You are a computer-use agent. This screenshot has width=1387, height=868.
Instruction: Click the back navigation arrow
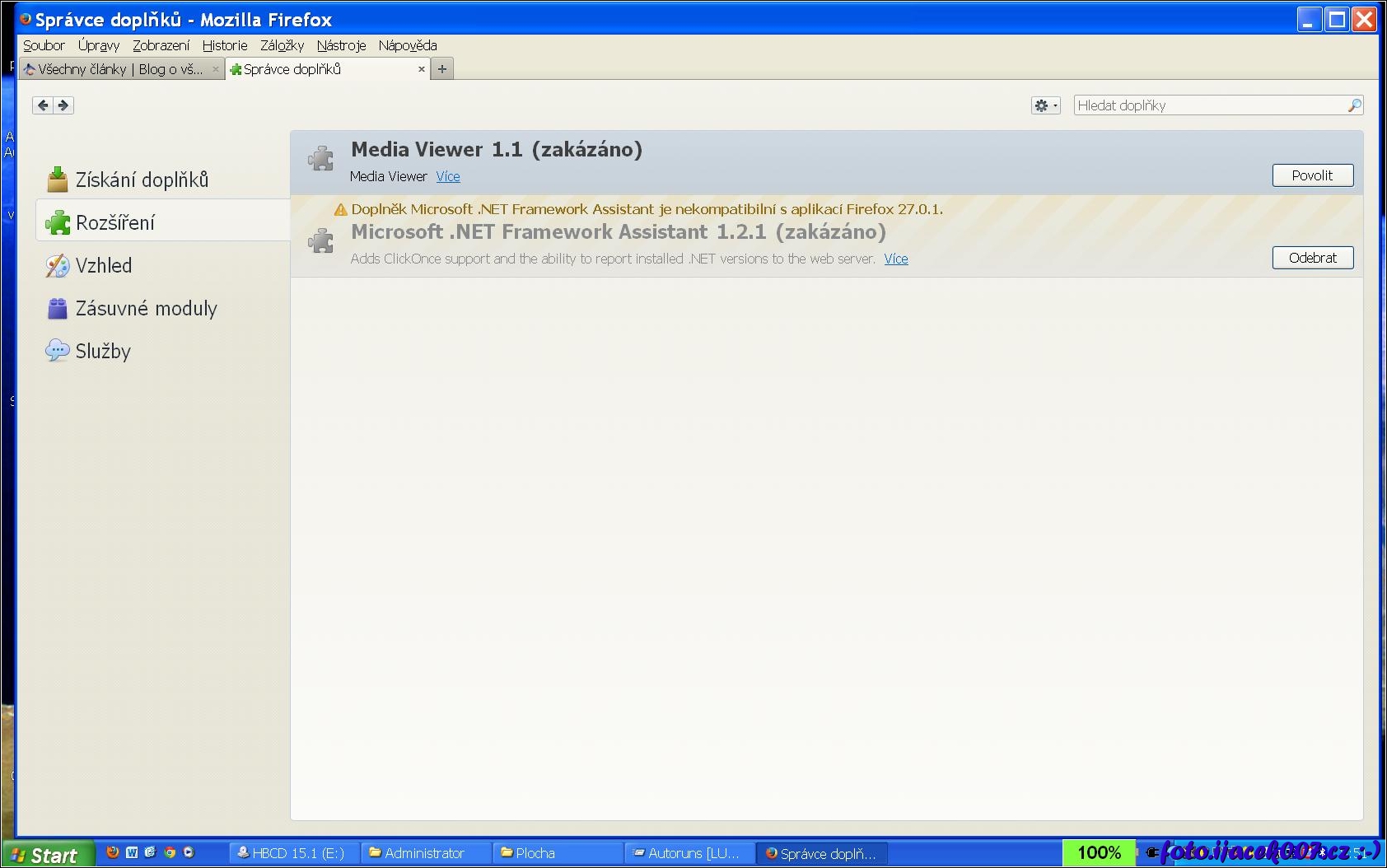pos(43,105)
